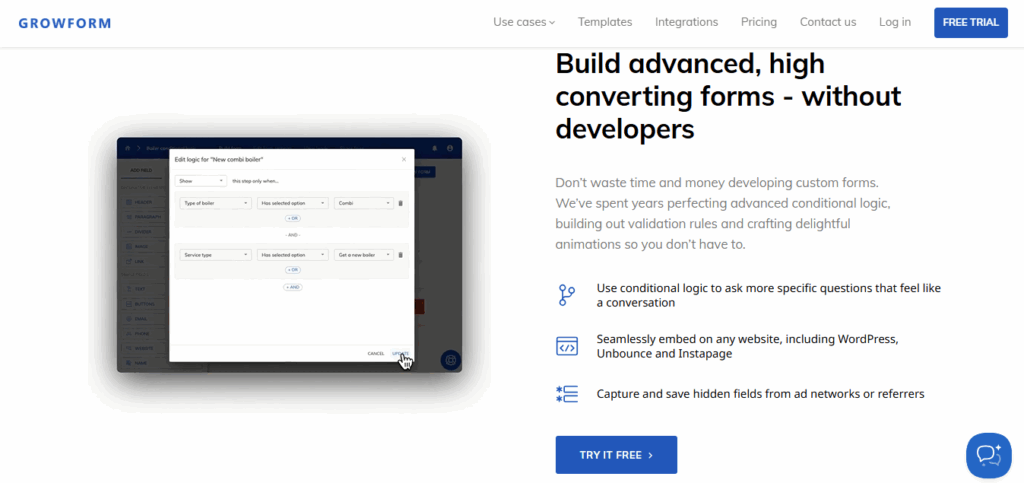Click the GROWFORM logo

tap(63, 22)
